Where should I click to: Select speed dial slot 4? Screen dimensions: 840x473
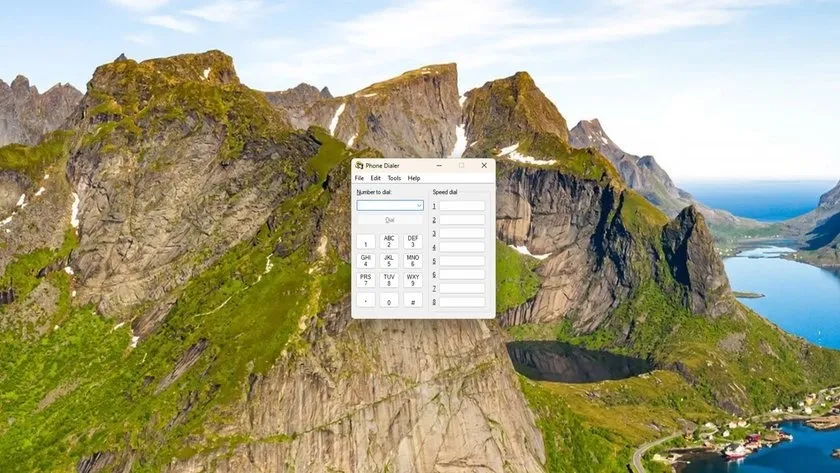[462, 247]
